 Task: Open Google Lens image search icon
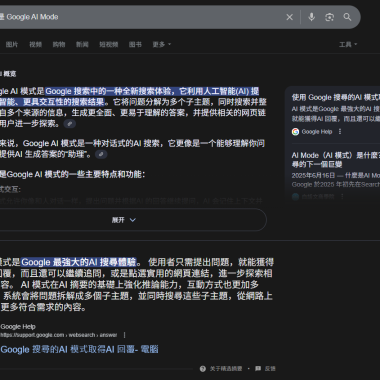[x=329, y=17]
